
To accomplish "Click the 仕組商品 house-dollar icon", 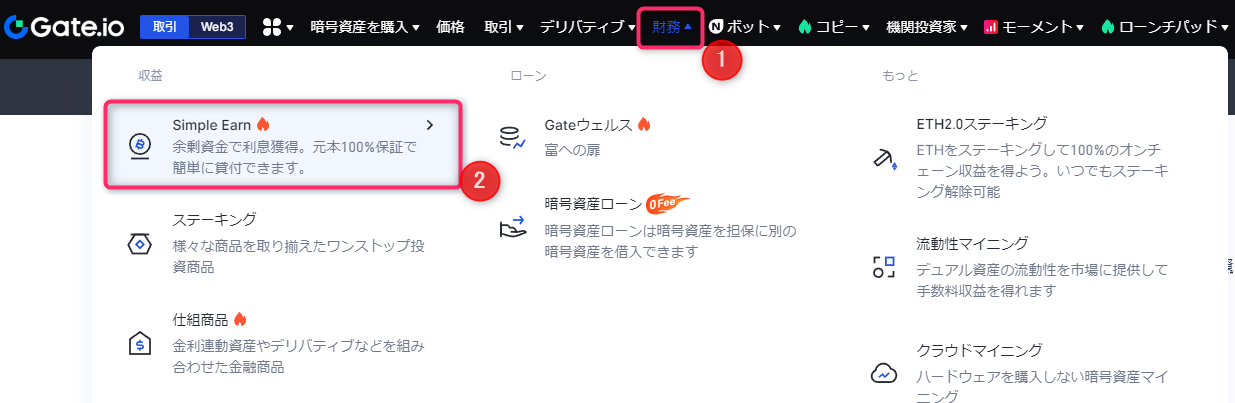I will click(140, 343).
